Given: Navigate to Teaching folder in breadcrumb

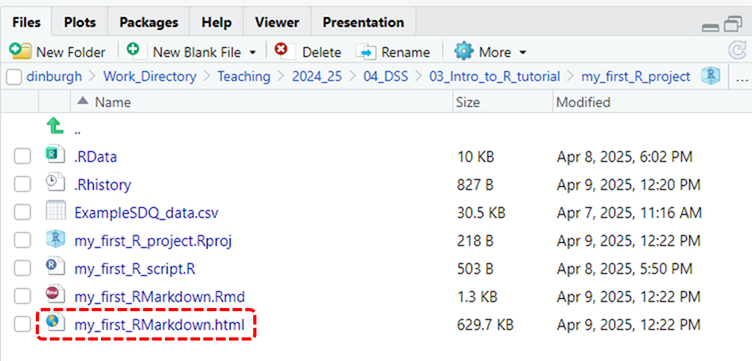Looking at the screenshot, I should pos(244,77).
